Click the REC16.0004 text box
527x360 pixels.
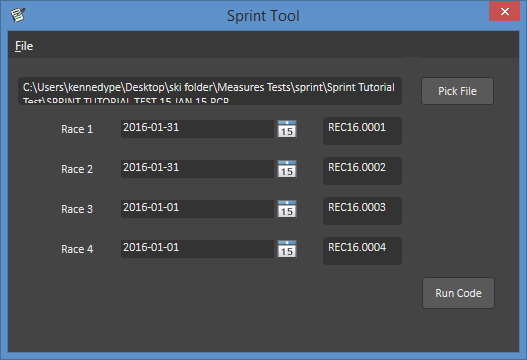(x=362, y=251)
